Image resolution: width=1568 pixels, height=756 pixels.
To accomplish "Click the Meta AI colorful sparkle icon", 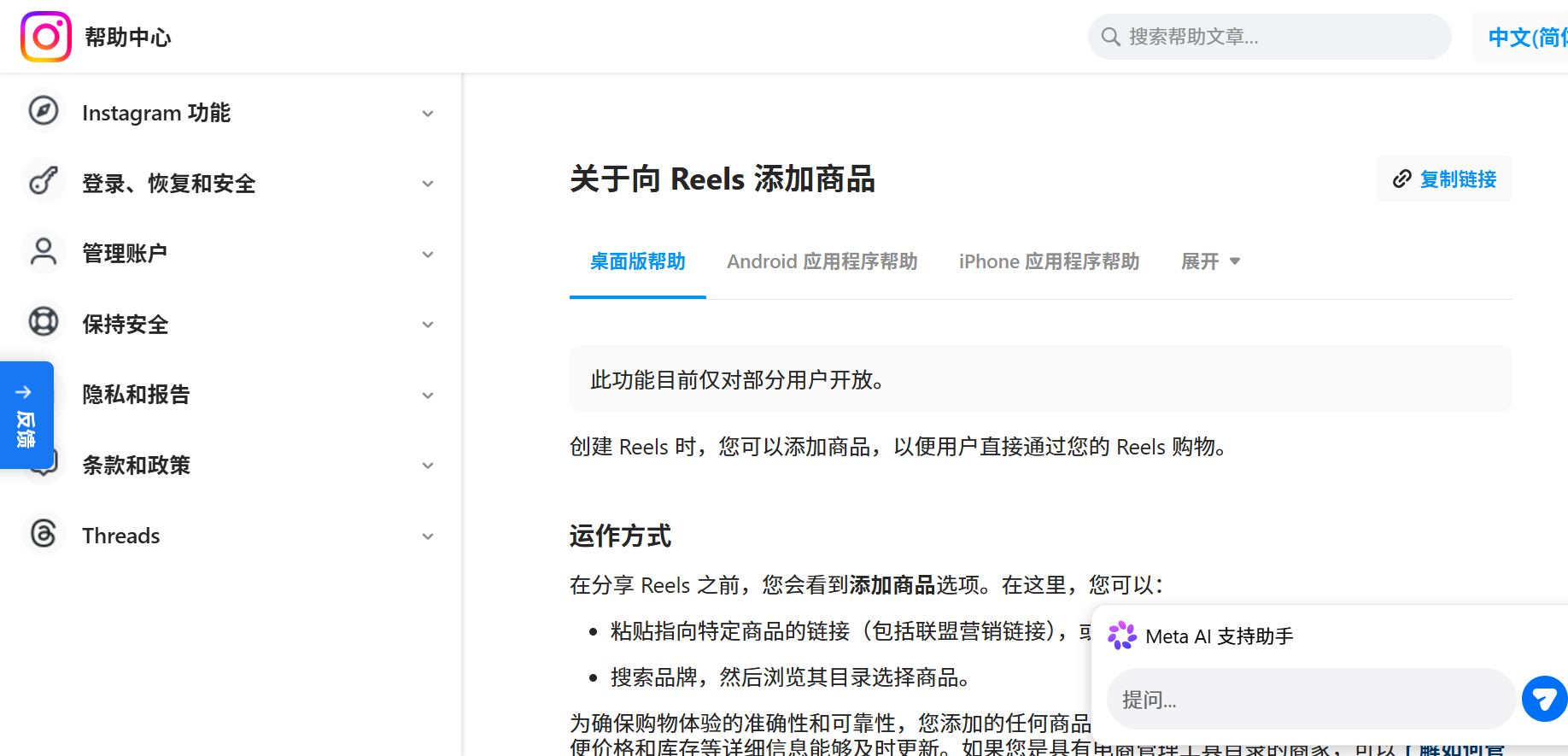I will (x=1122, y=636).
